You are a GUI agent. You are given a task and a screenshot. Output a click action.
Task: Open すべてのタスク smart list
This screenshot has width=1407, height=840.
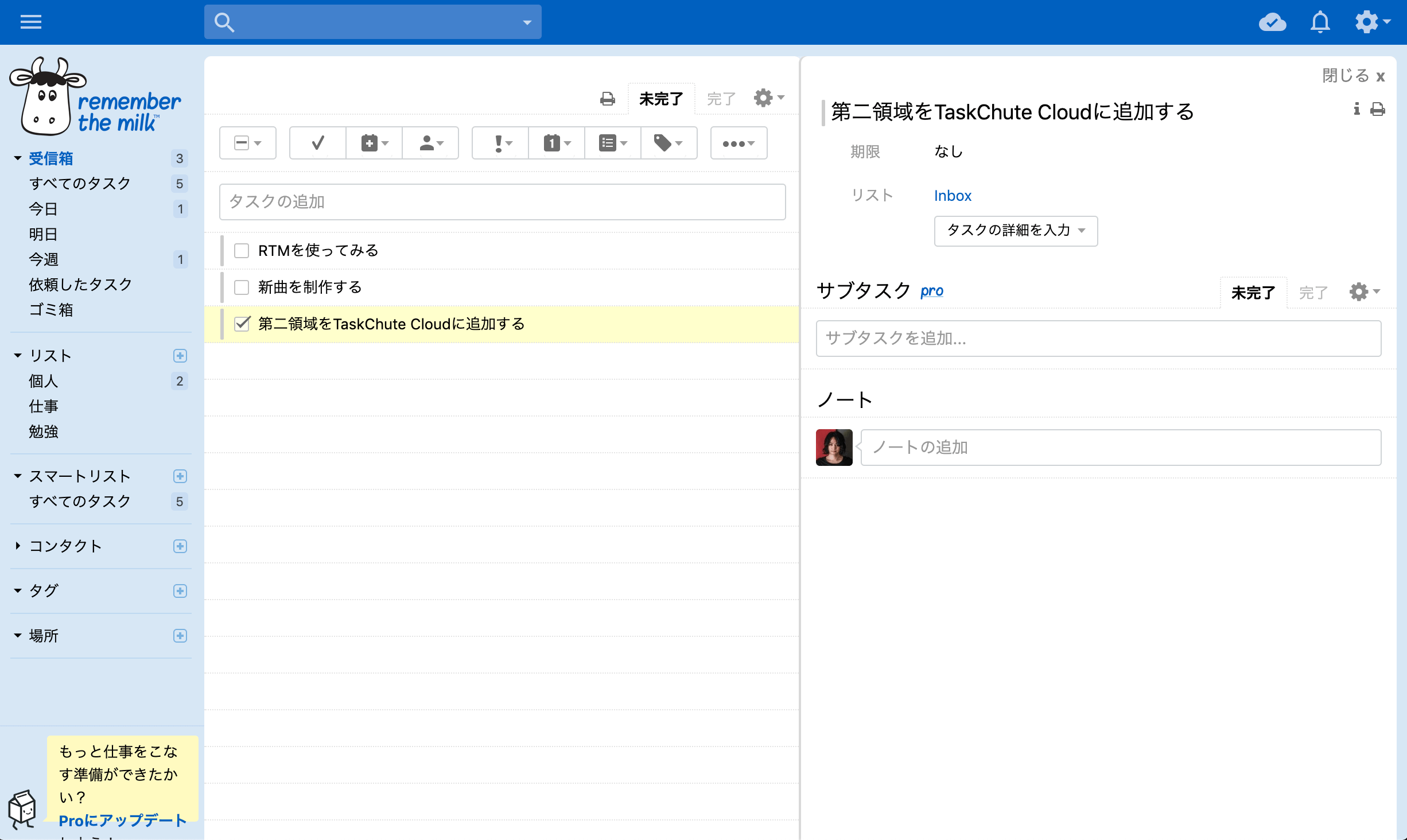pyautogui.click(x=80, y=501)
